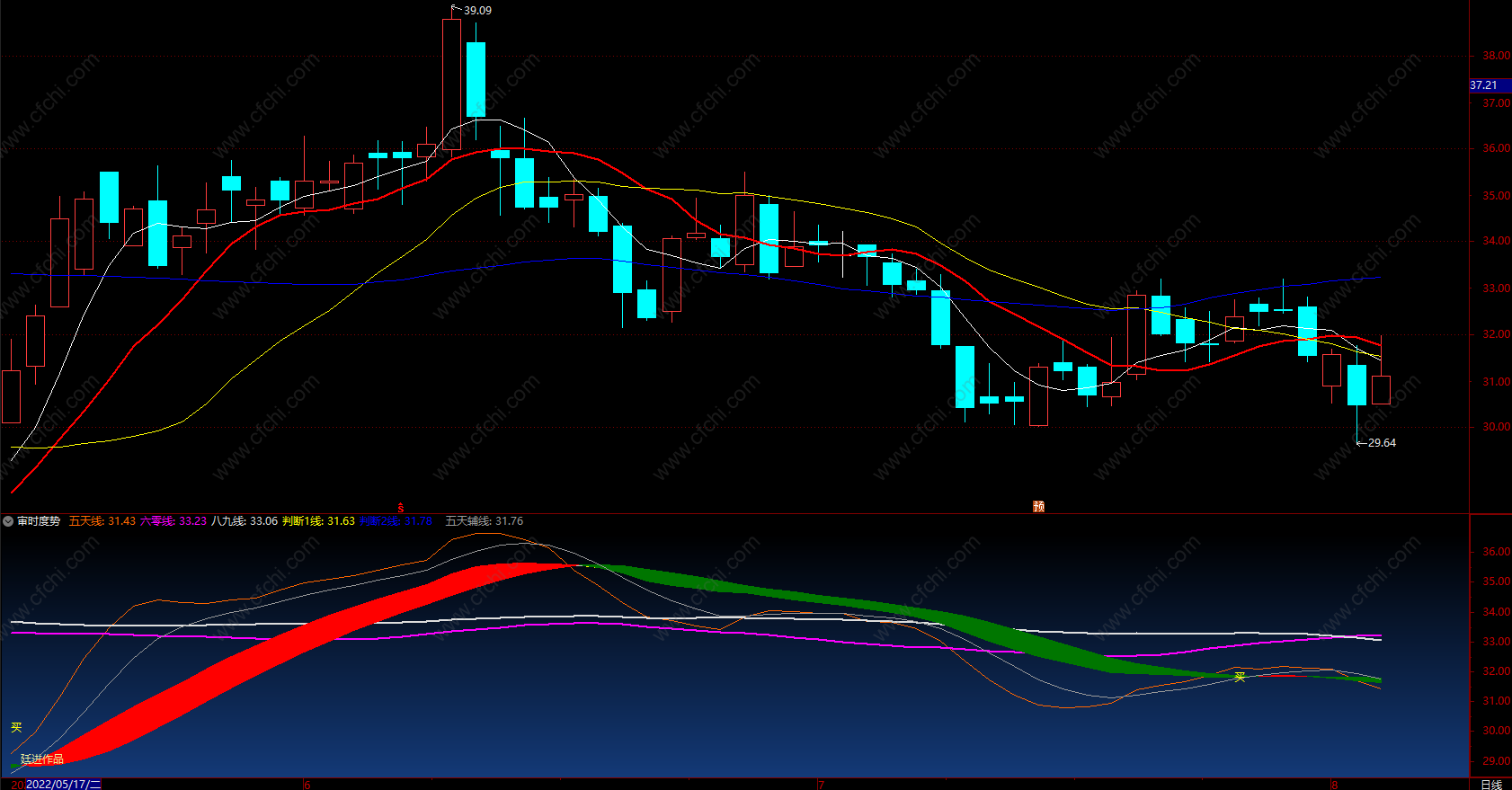Viewport: 1512px width, 790px height.
Task: Click month 6 marker on time axis
Action: (x=307, y=785)
